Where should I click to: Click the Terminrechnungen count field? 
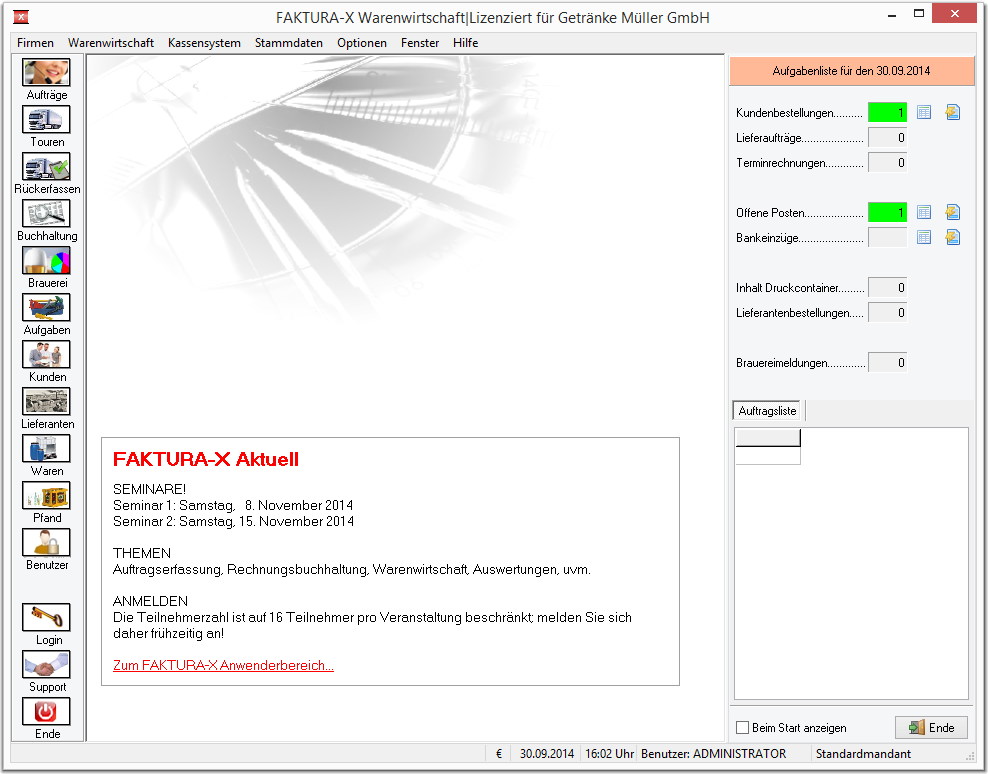tap(887, 163)
